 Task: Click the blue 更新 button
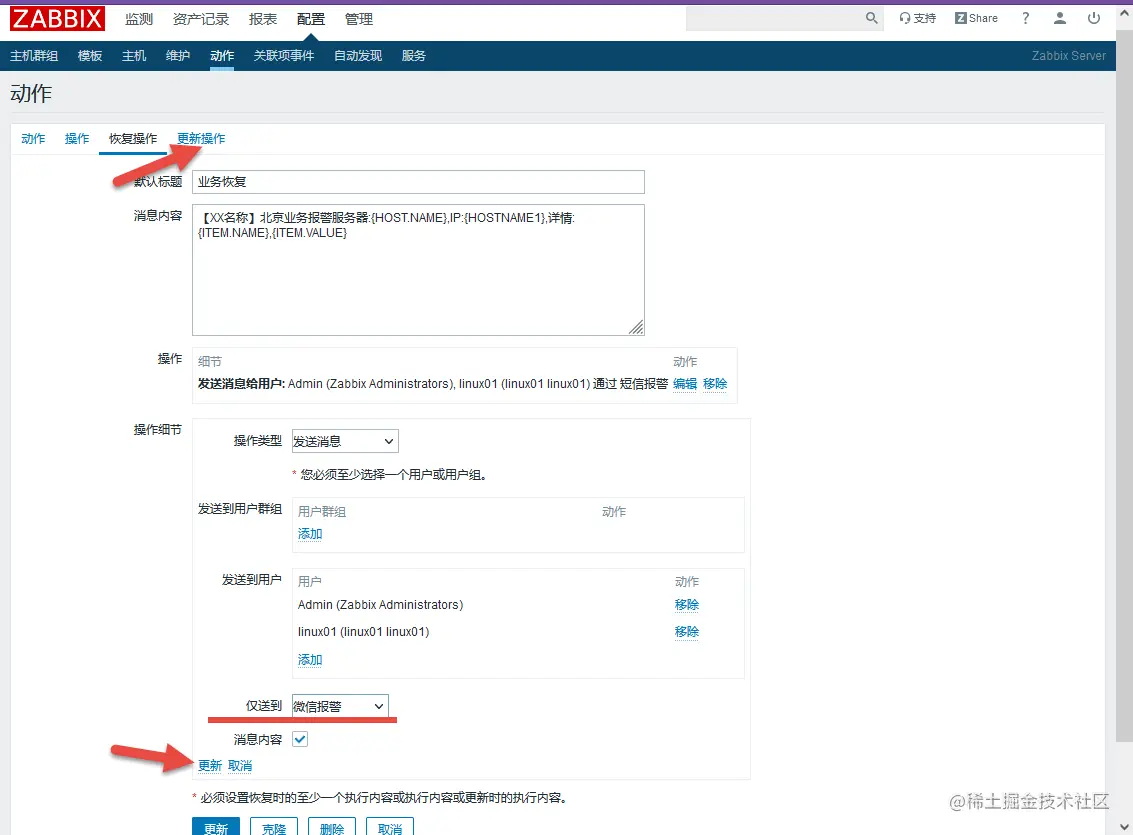(216, 828)
